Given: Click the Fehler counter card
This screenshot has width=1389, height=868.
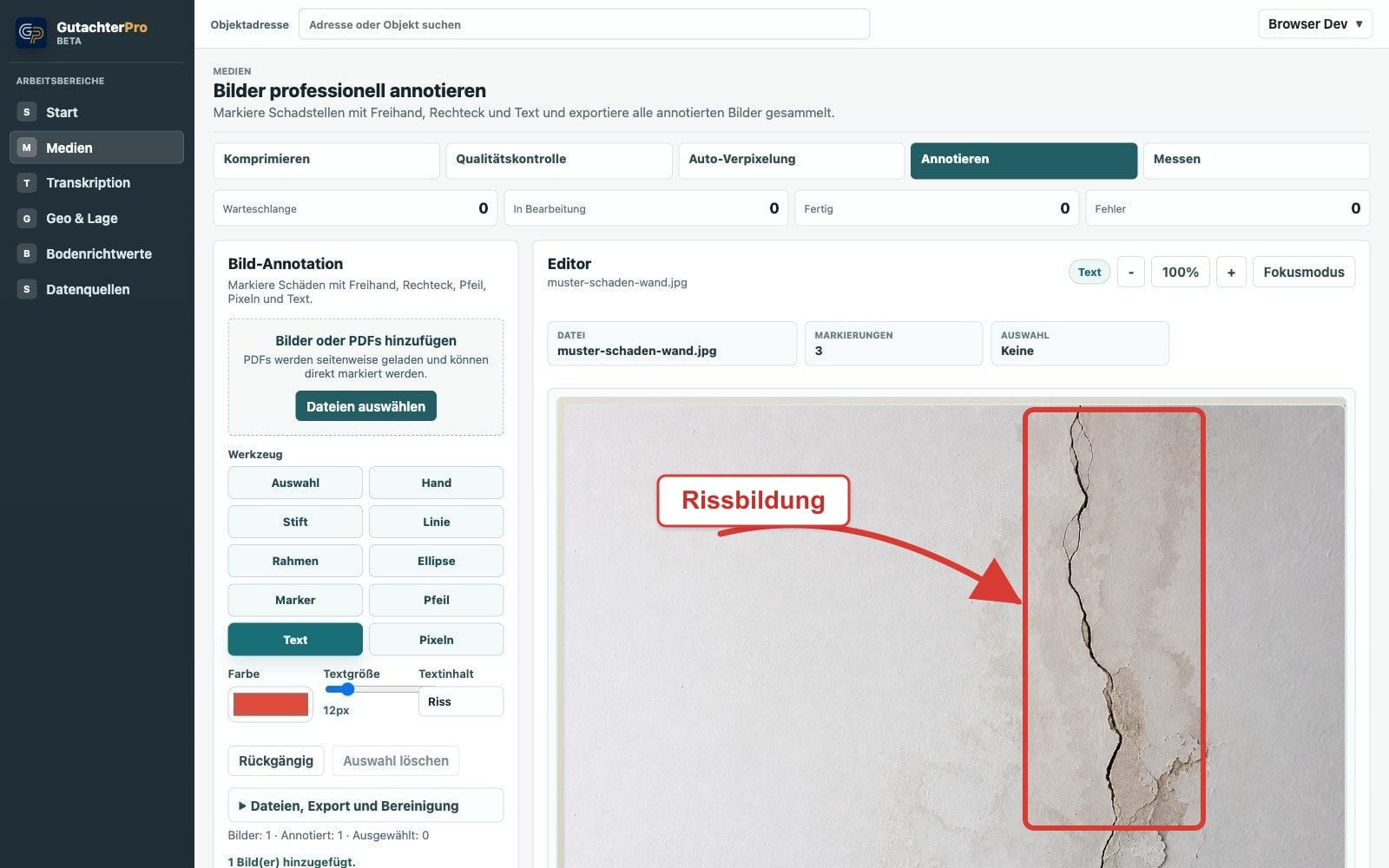Looking at the screenshot, I should point(1228,208).
